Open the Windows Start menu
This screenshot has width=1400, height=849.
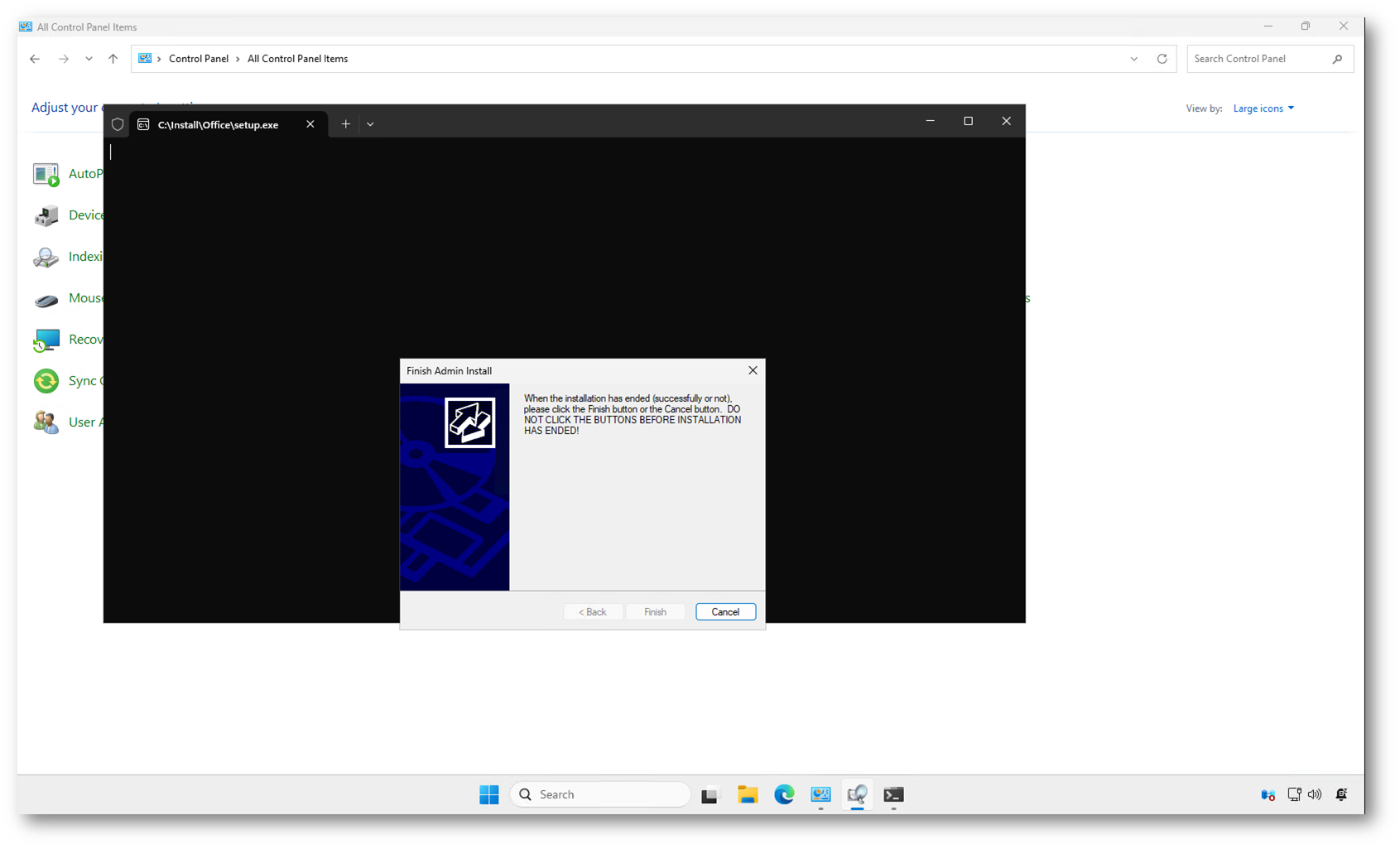(488, 794)
